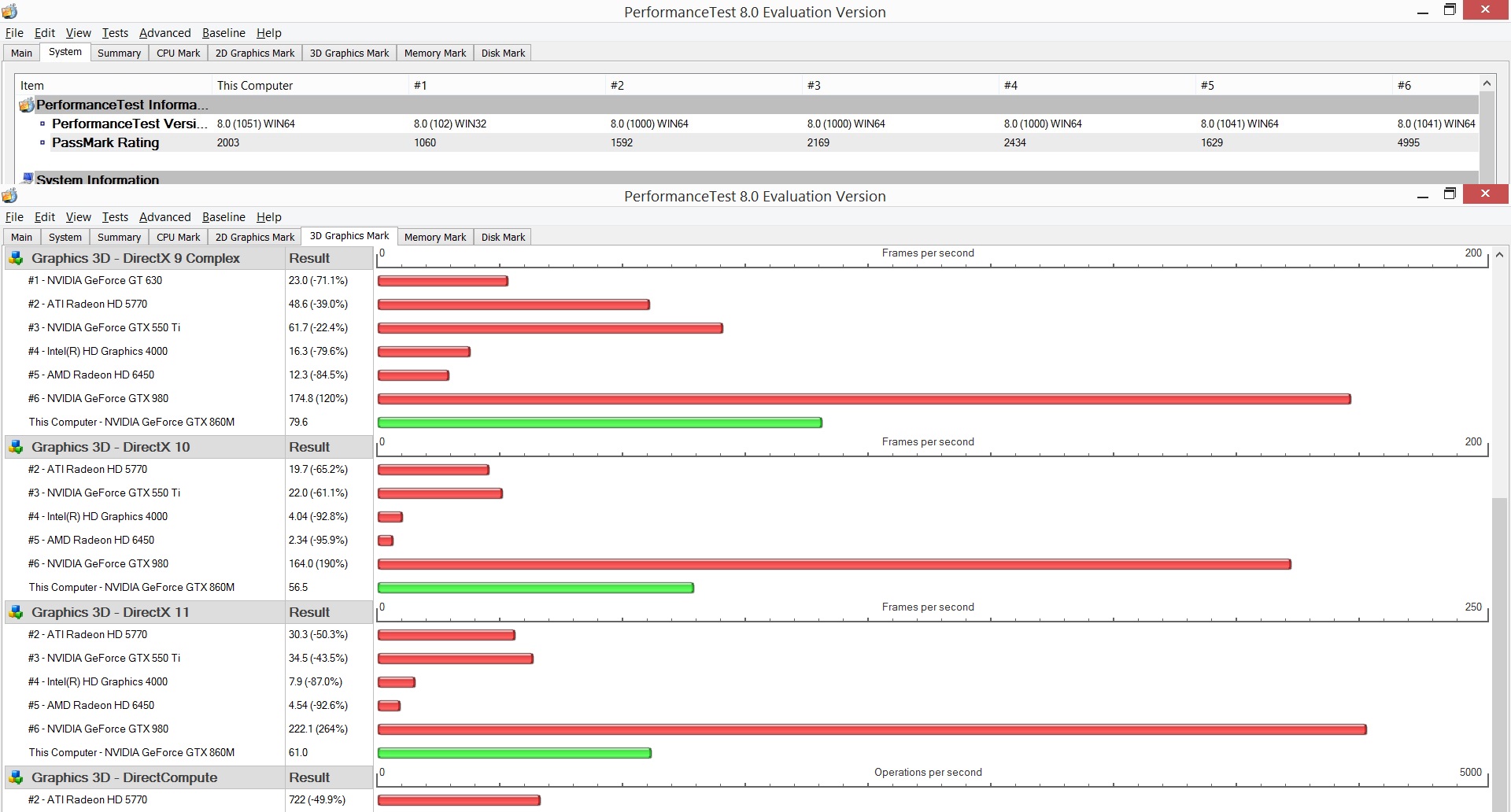Switch to the CPU Mark tab in the lower window
Viewport: 1511px width, 812px height.
[x=178, y=237]
